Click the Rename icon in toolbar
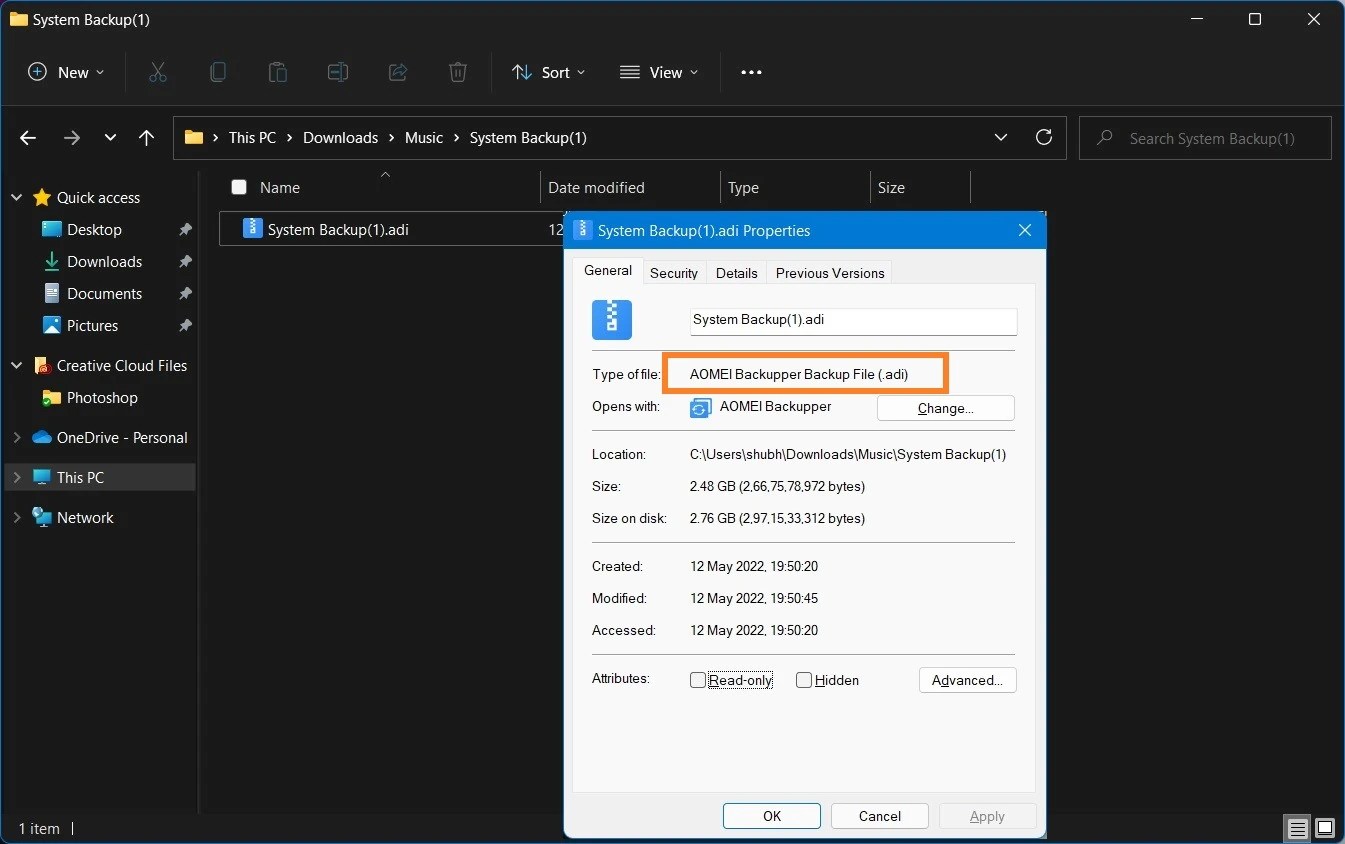 (x=338, y=72)
